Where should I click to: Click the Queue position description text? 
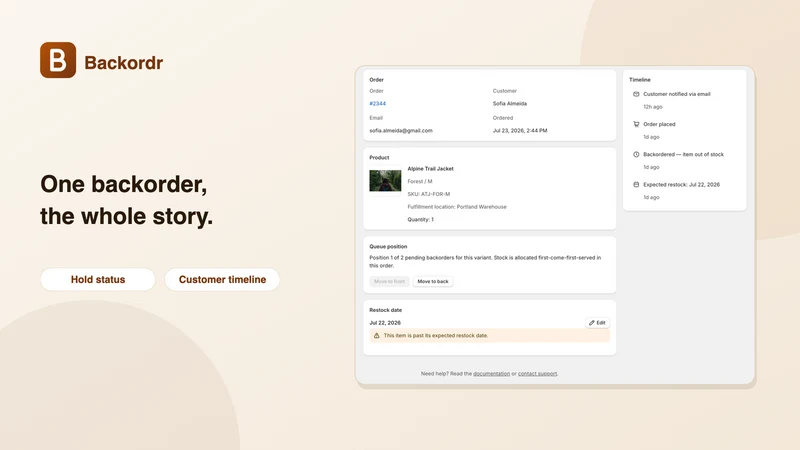point(485,262)
